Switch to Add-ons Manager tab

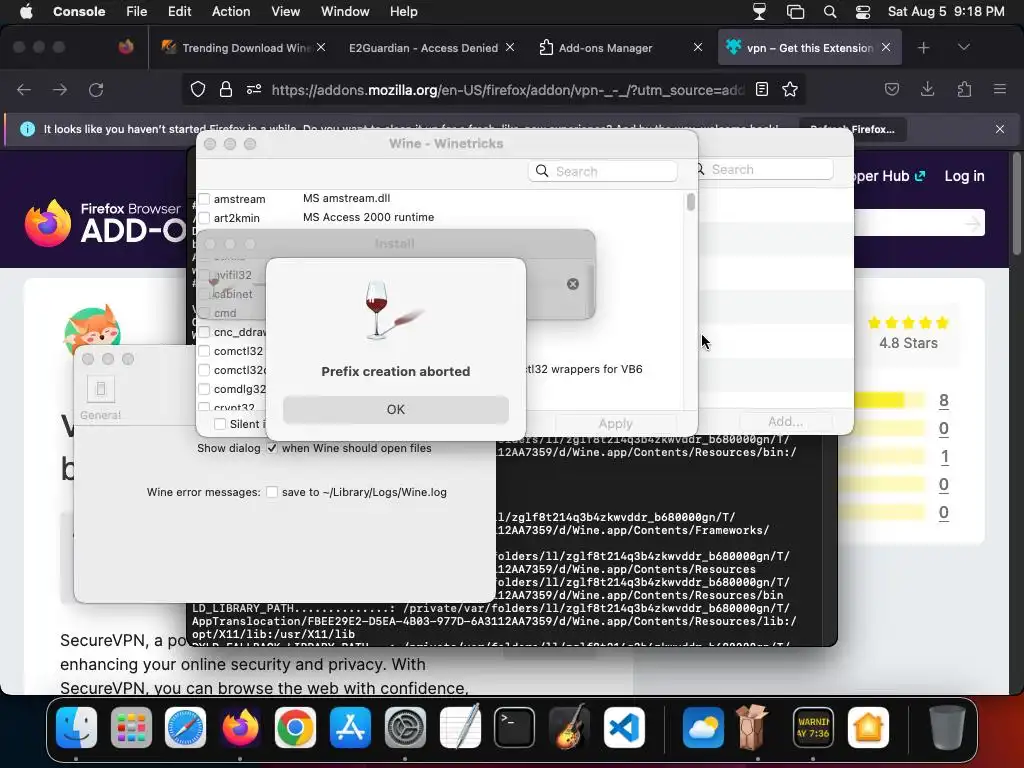click(605, 48)
